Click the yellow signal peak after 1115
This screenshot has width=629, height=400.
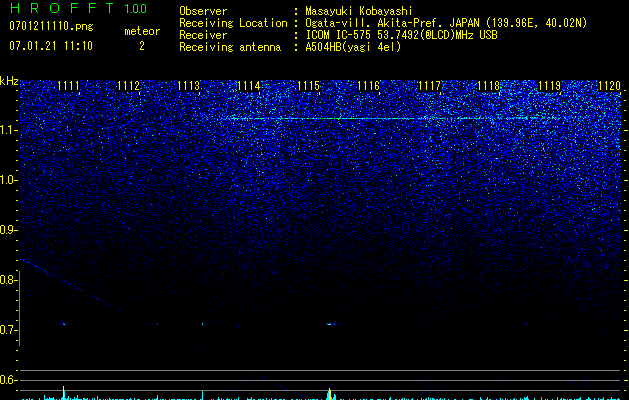330,394
